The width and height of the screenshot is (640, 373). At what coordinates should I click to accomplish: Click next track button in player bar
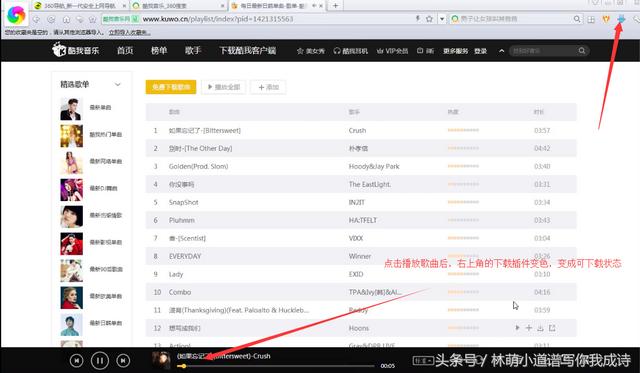[x=123, y=360]
